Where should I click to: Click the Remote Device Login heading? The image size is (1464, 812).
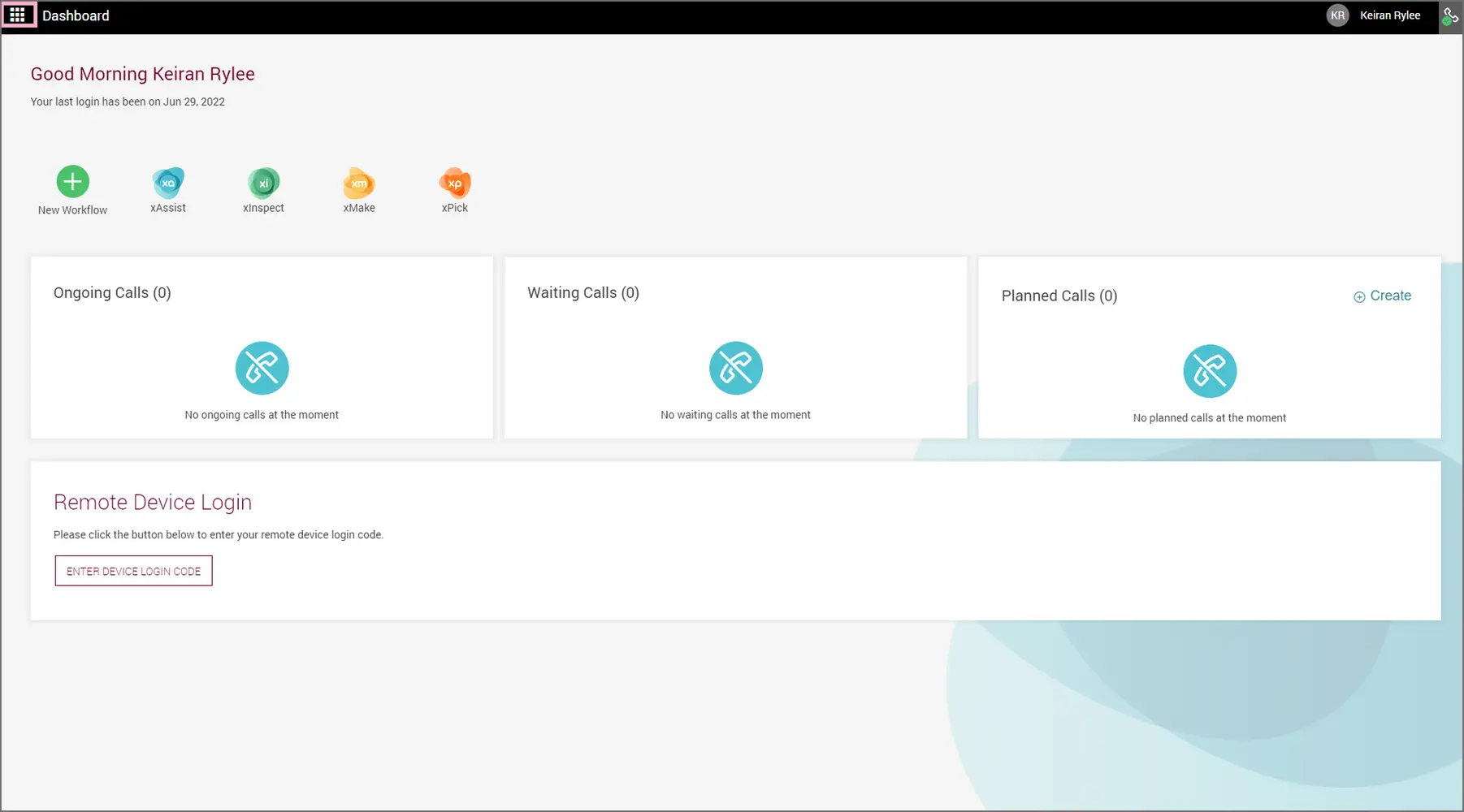click(153, 503)
